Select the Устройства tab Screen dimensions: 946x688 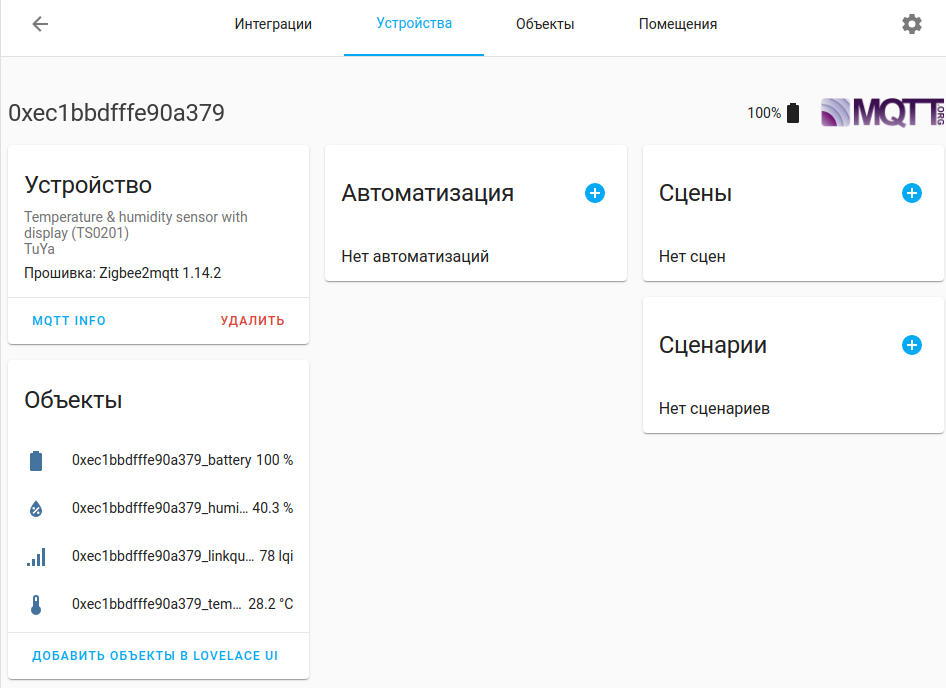tap(414, 24)
